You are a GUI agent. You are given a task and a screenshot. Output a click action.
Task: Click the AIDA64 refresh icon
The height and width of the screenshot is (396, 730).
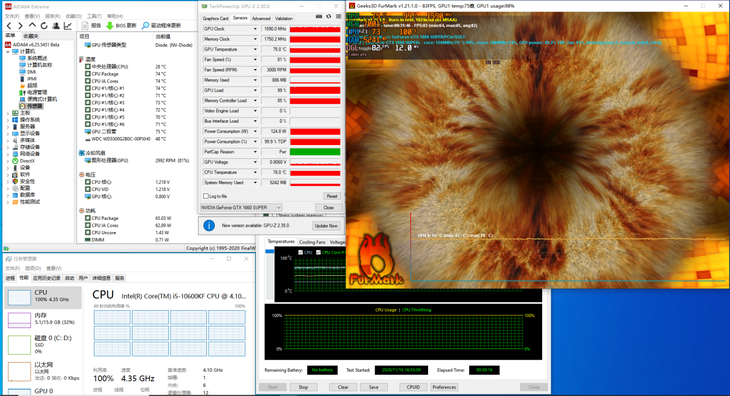point(44,26)
